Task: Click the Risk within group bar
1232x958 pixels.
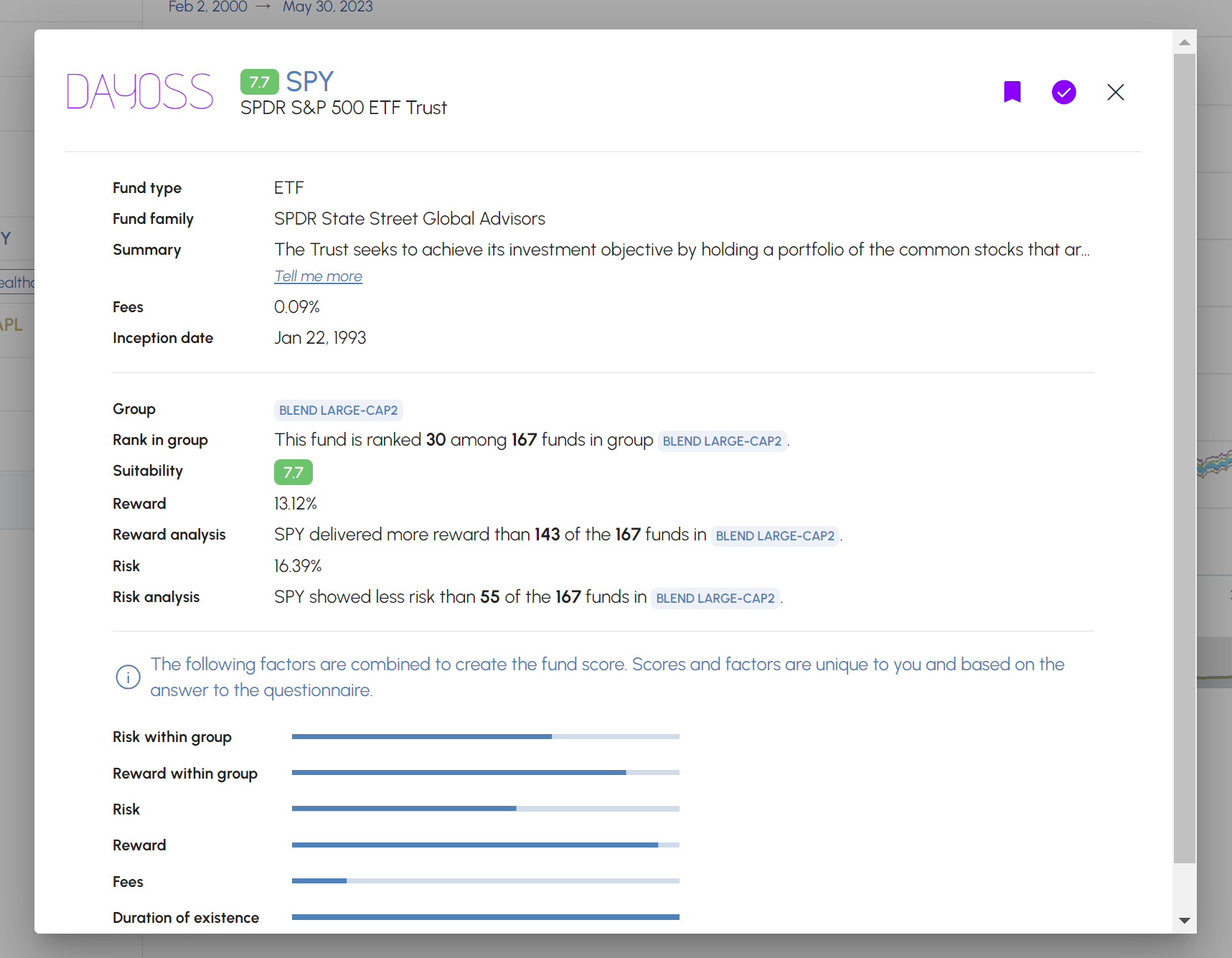Action: tap(485, 737)
